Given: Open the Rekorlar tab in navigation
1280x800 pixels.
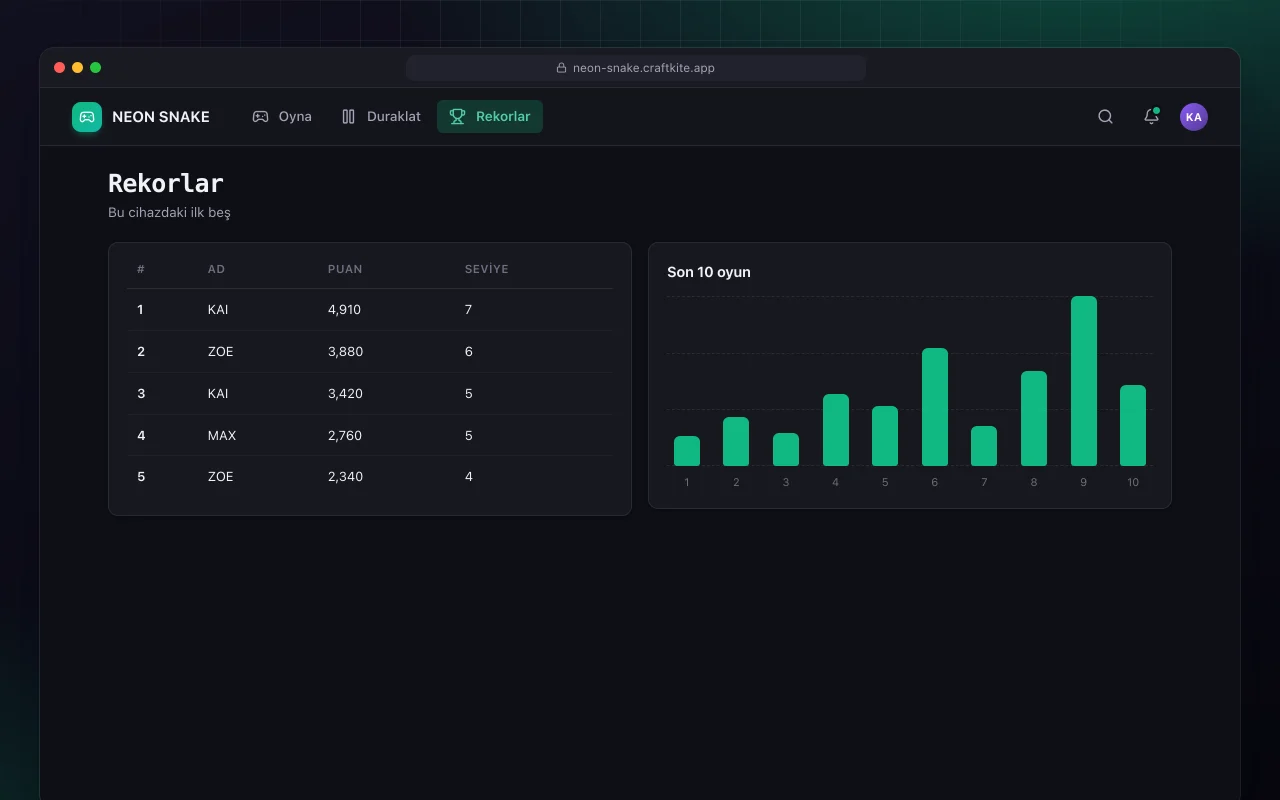Looking at the screenshot, I should (490, 117).
